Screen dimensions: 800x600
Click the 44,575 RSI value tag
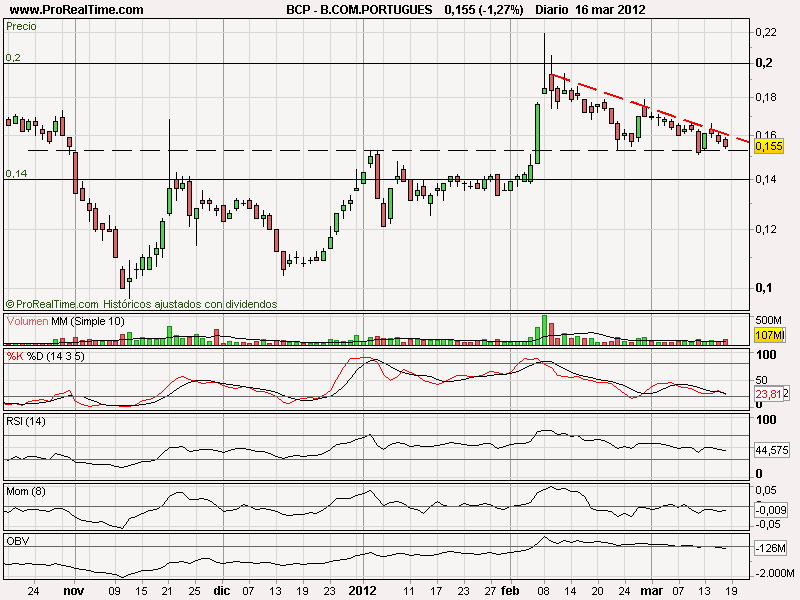(772, 450)
